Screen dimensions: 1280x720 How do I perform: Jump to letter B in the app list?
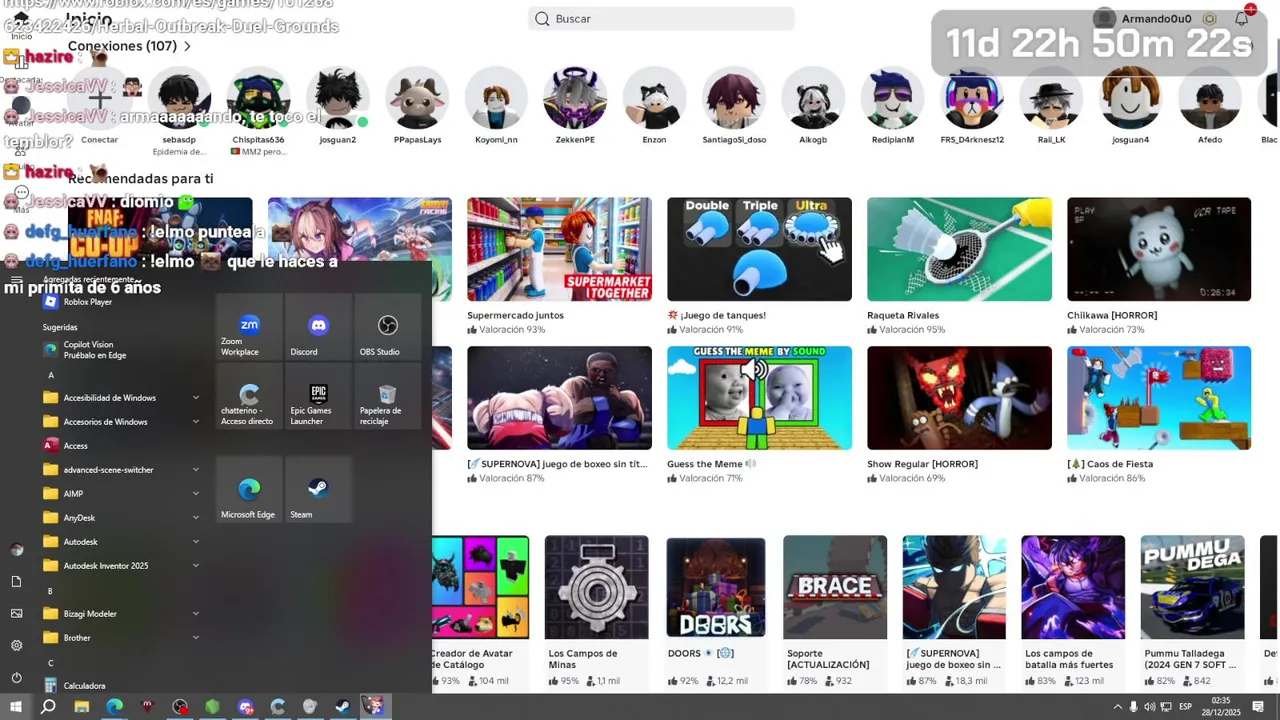(x=50, y=591)
